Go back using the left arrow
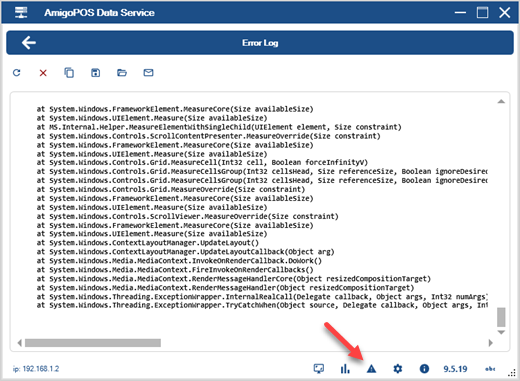 coord(29,43)
